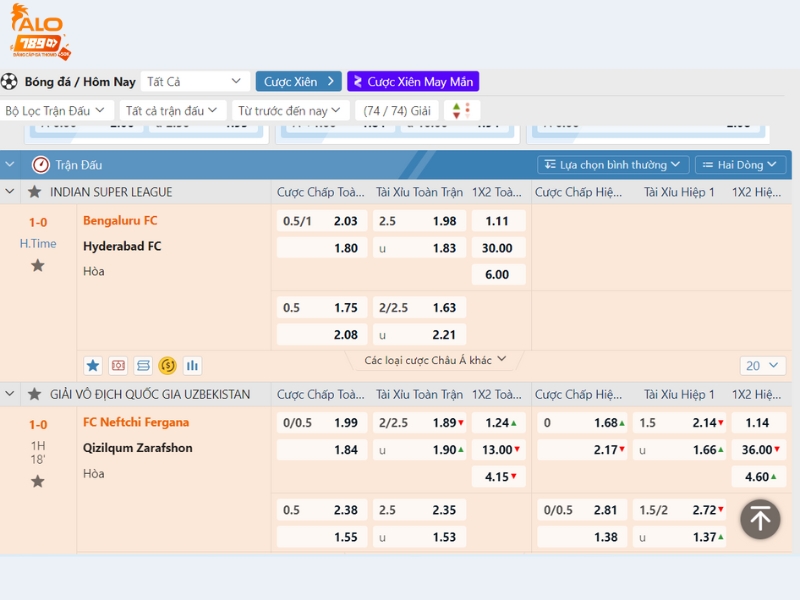Select Qizilqum handicap odds 1.84
Viewport: 800px width, 600px height.
click(321, 449)
